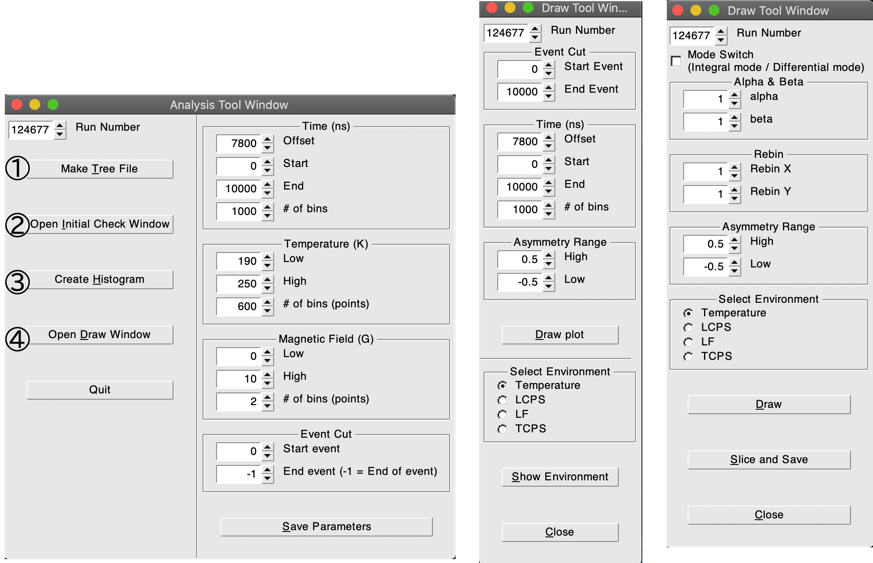Increase Asymmetry Range High in middle Draw Tool Window
Viewport: 873px width, 563px height.
click(549, 255)
